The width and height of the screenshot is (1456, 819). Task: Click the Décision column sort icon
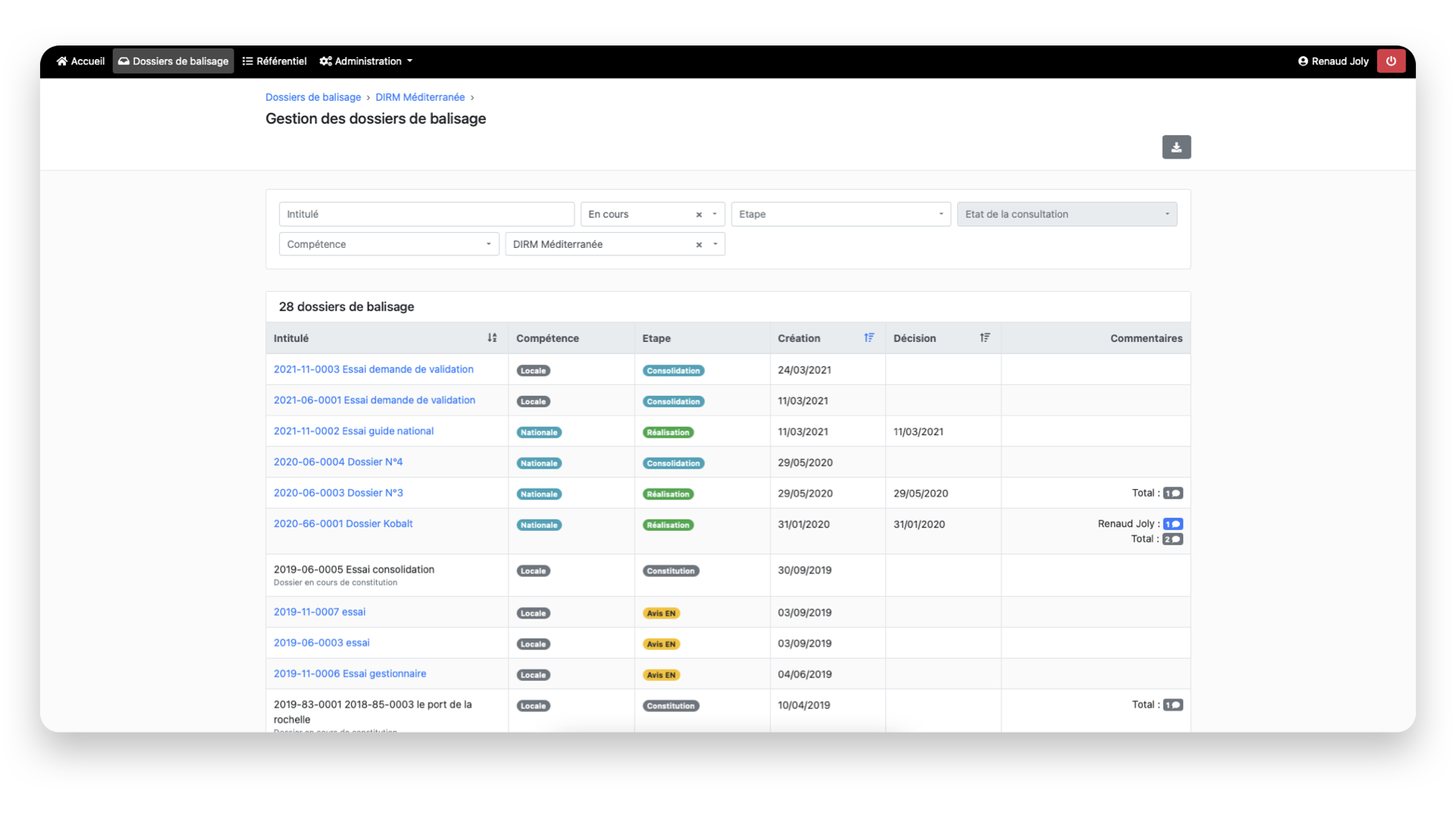click(x=984, y=338)
